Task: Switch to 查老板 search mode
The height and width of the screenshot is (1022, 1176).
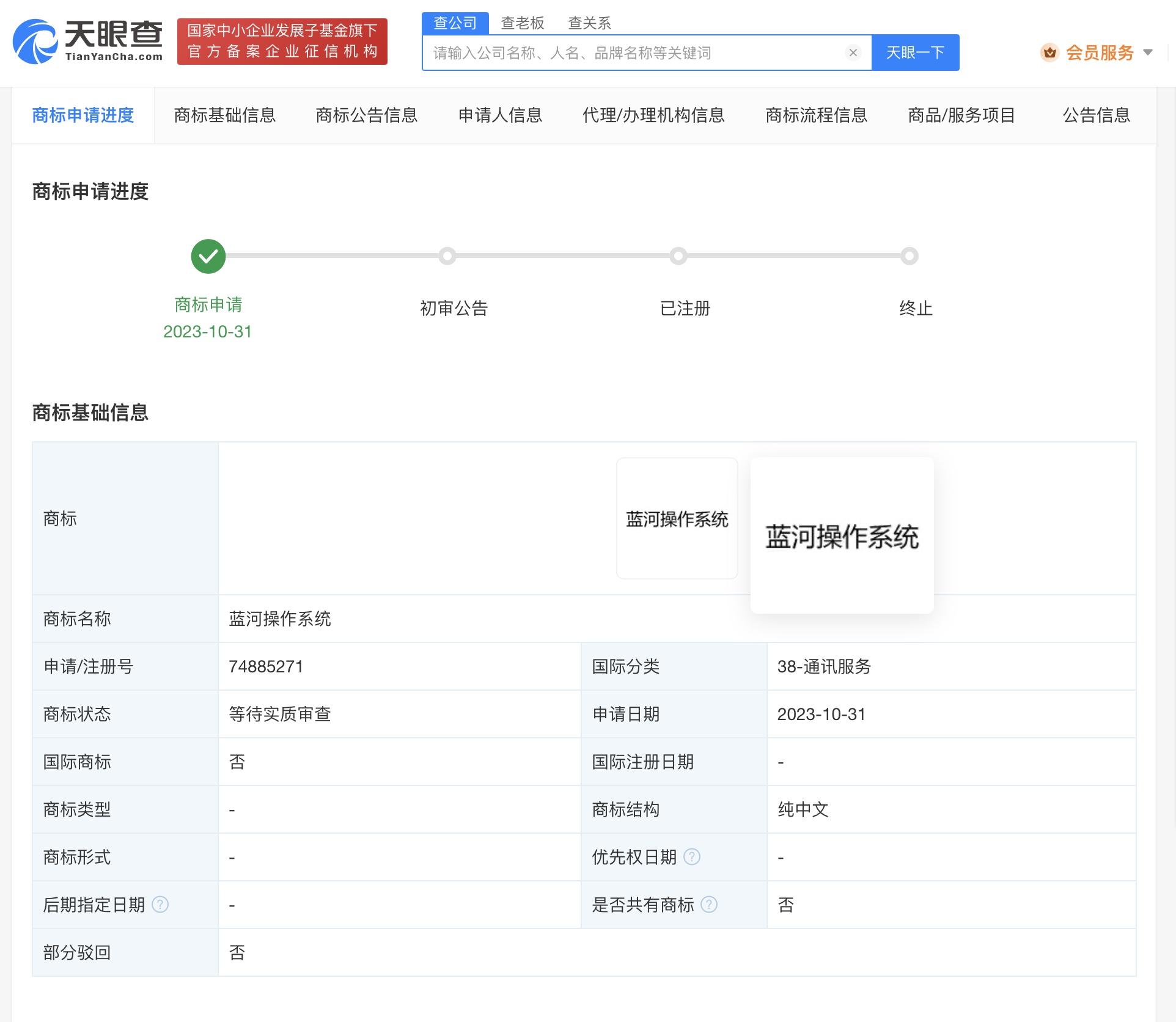Action: pyautogui.click(x=522, y=23)
